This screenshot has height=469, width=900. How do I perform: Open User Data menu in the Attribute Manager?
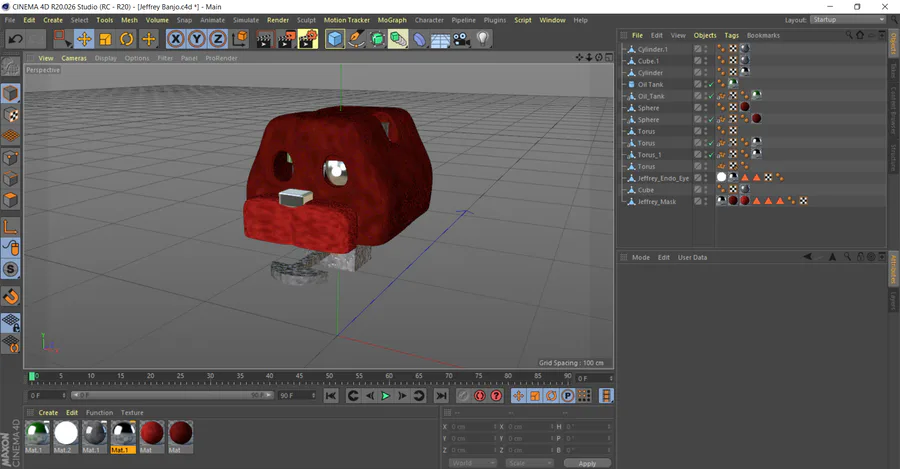(x=692, y=257)
